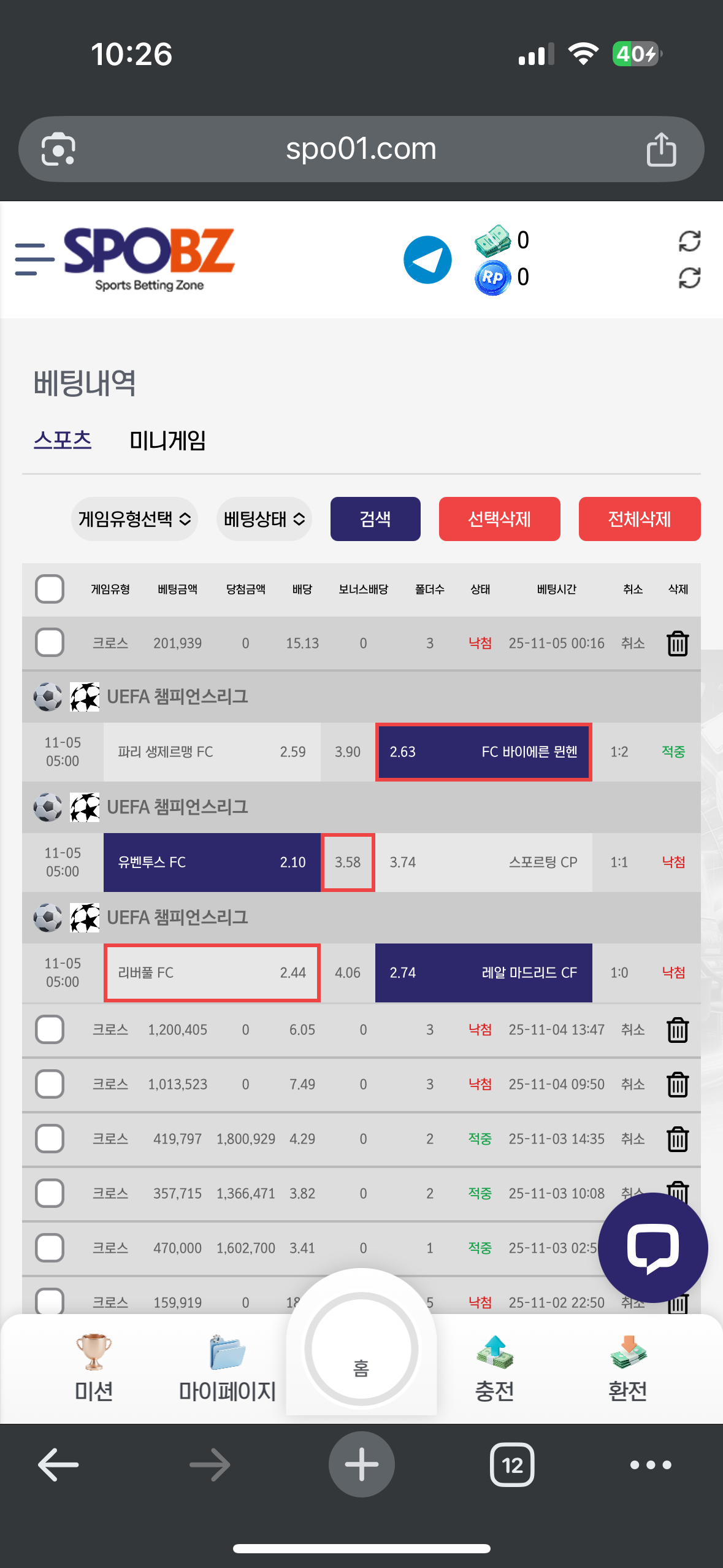Open the hamburger side menu
The width and height of the screenshot is (723, 1568).
point(34,259)
